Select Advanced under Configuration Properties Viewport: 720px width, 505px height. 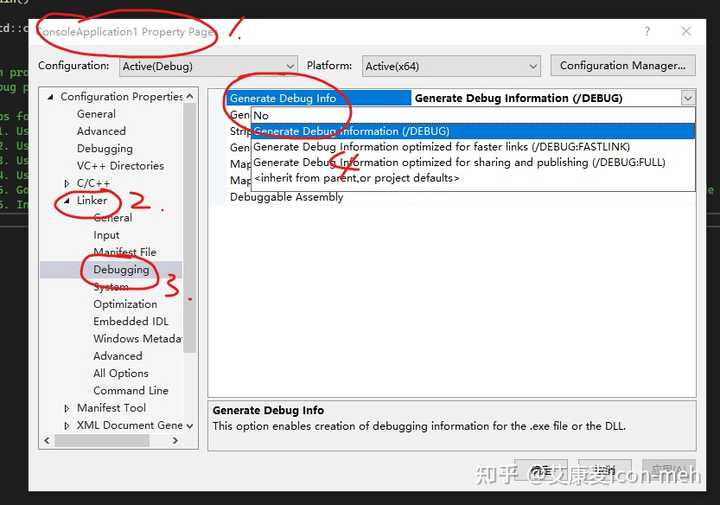pos(101,131)
